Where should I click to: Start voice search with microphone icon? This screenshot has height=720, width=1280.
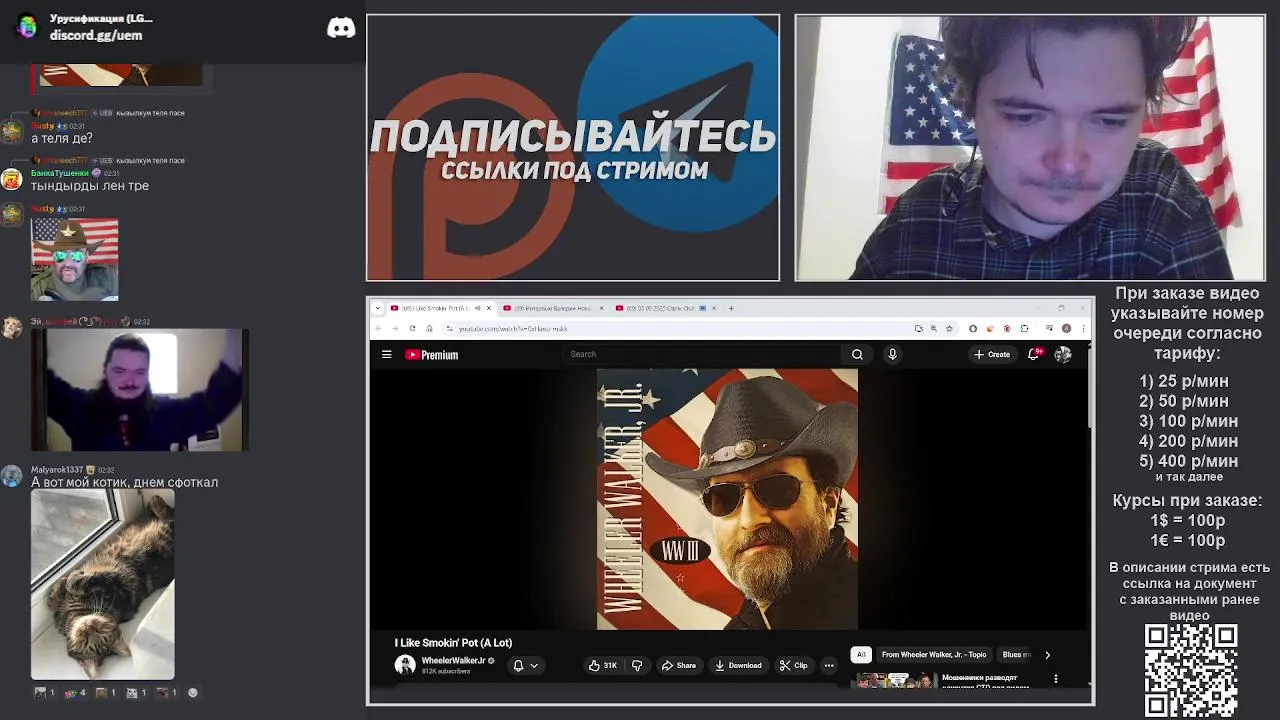pyautogui.click(x=892, y=354)
